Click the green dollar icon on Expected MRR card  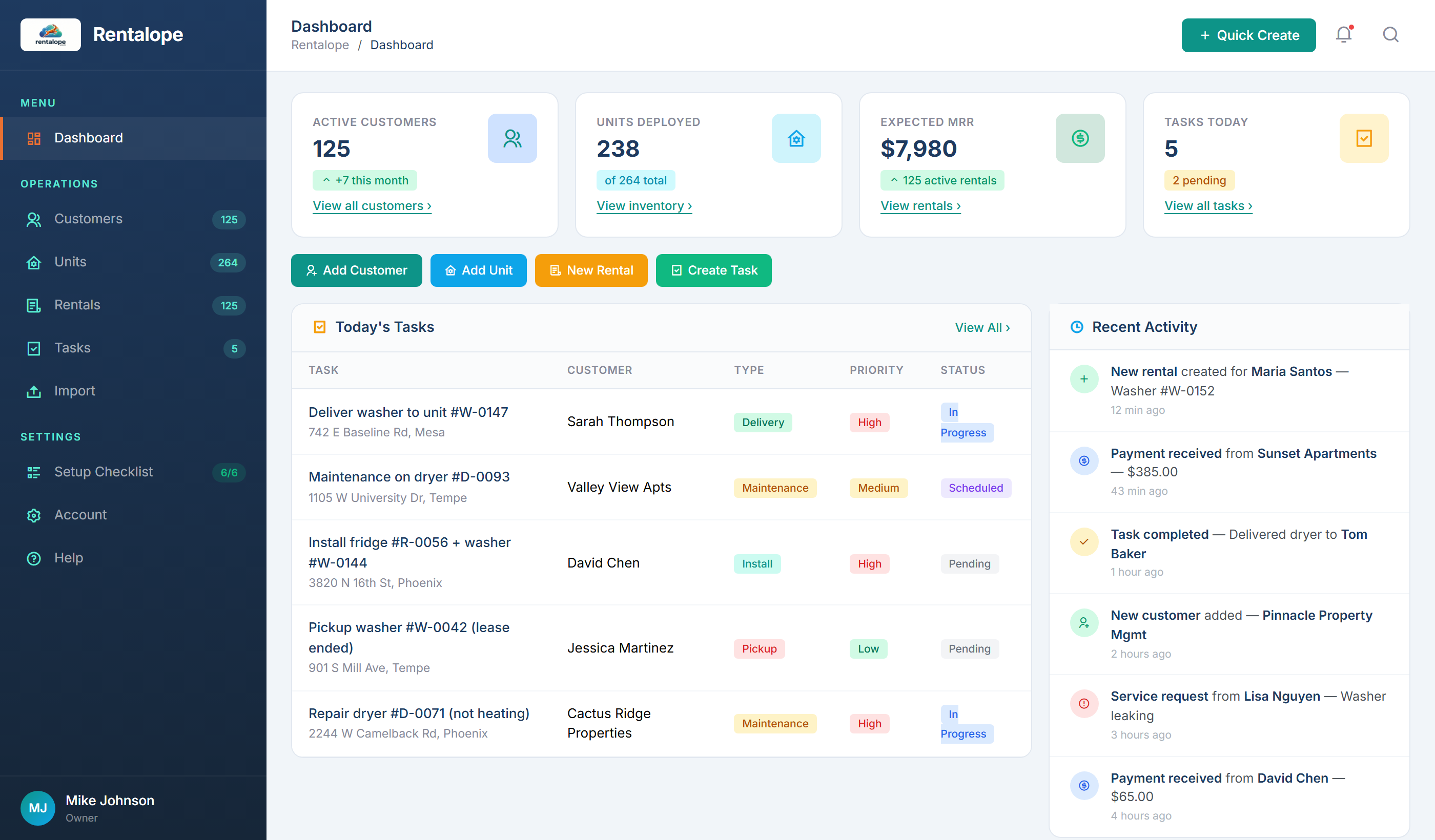1080,138
